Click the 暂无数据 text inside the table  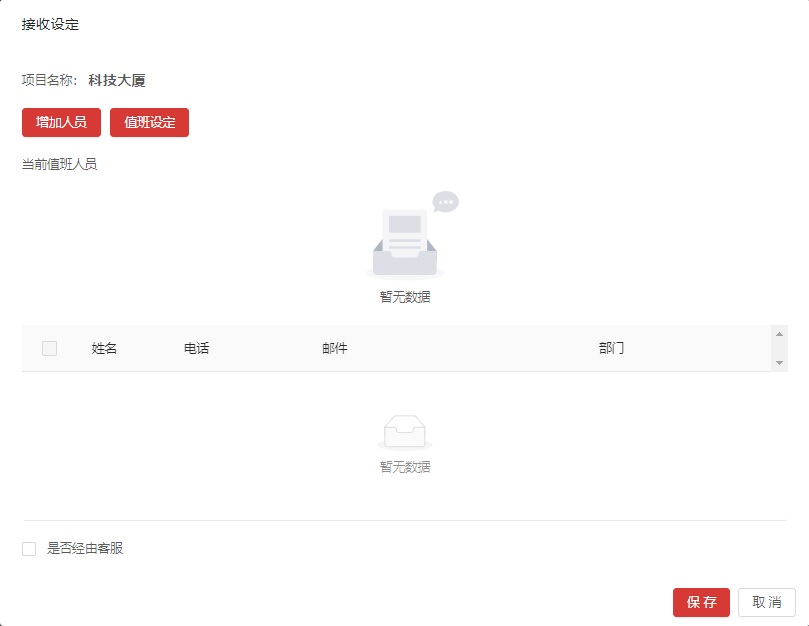[x=405, y=467]
